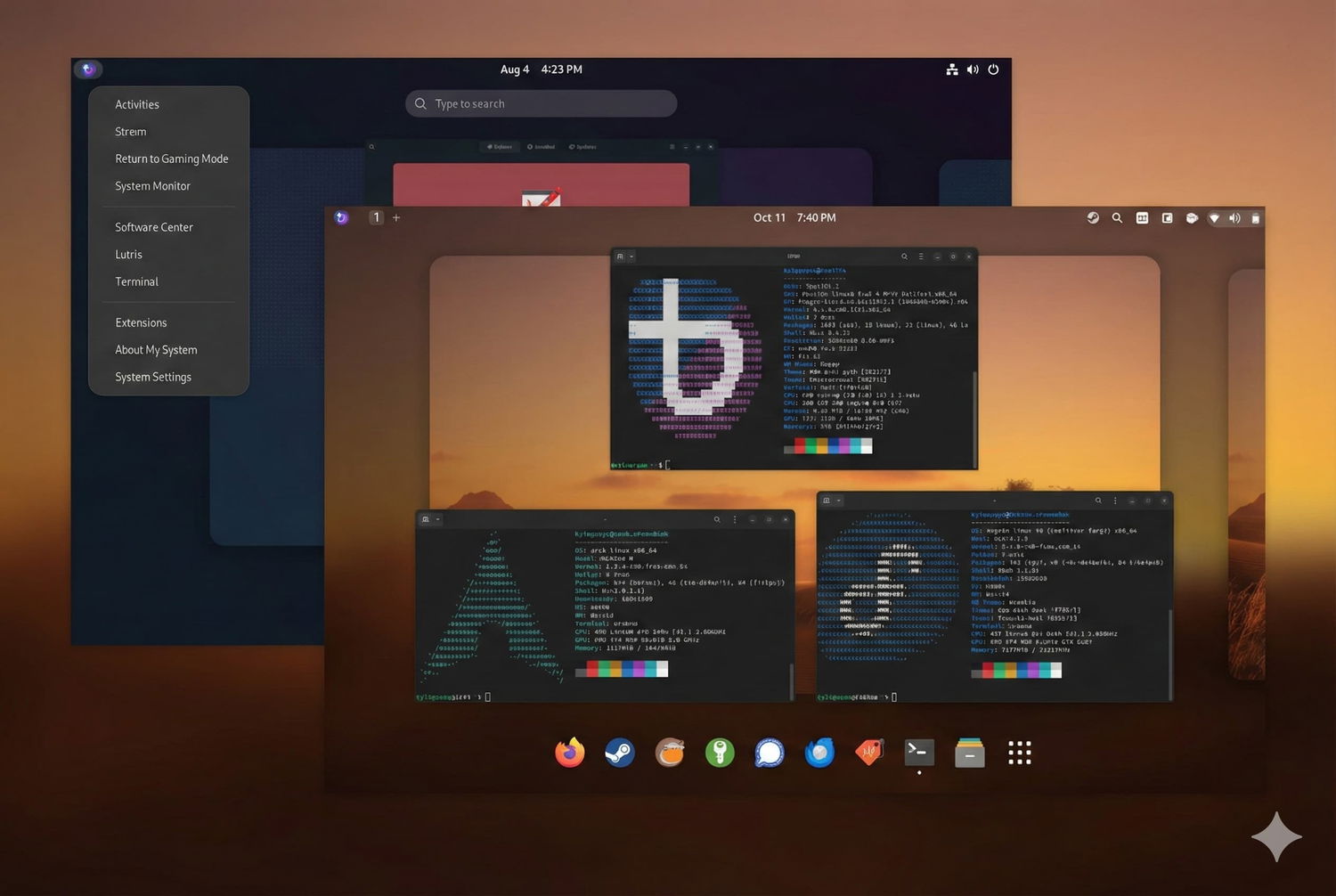
Task: Select Return to Gaming Mode from the menu
Action: (x=171, y=159)
